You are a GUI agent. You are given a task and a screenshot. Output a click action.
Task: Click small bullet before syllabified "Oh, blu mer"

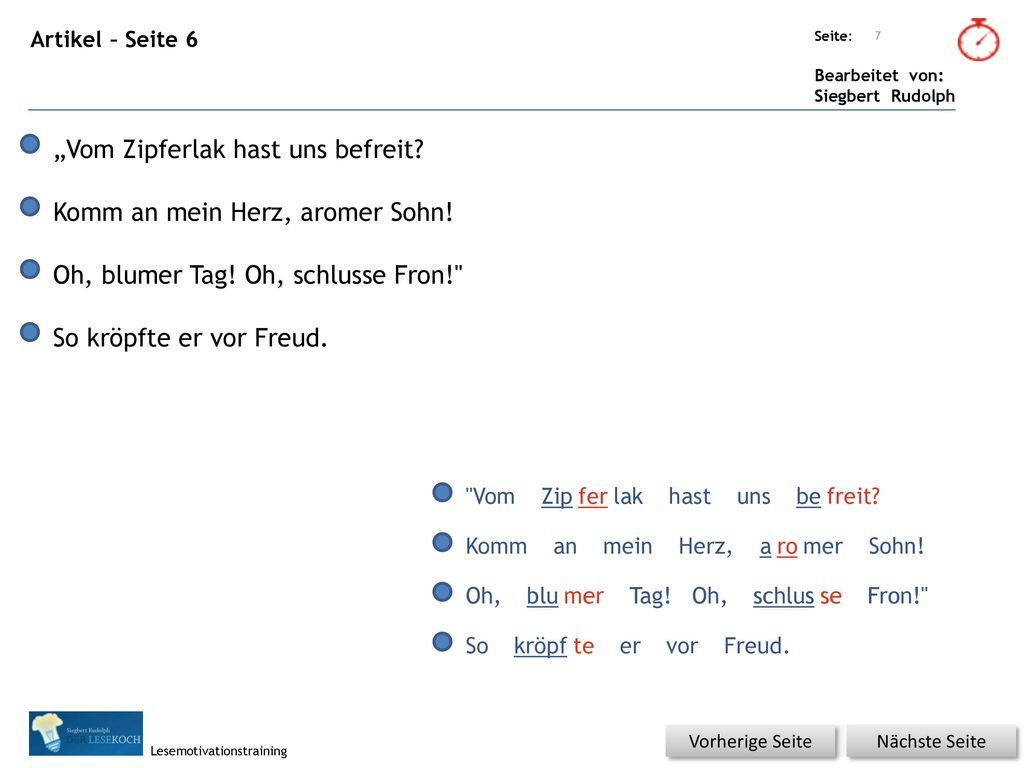click(x=442, y=592)
